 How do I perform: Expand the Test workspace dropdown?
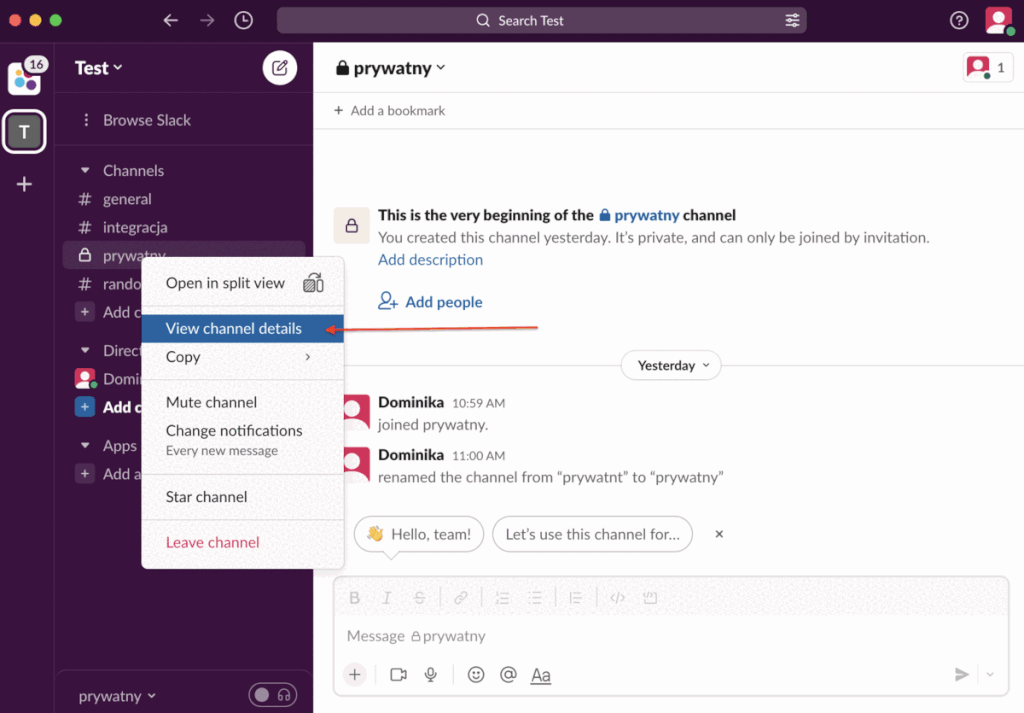click(99, 68)
